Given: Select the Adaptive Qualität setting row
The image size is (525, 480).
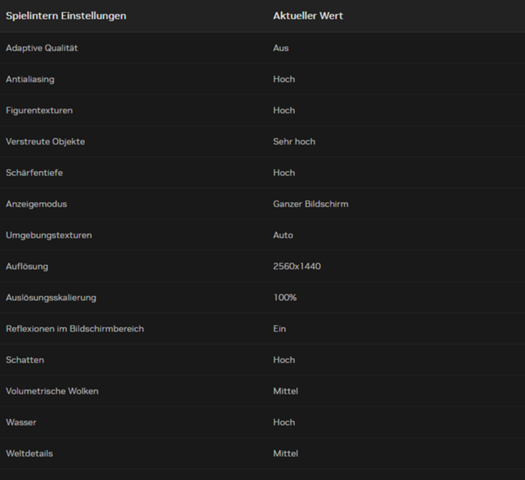Looking at the screenshot, I should (262, 48).
